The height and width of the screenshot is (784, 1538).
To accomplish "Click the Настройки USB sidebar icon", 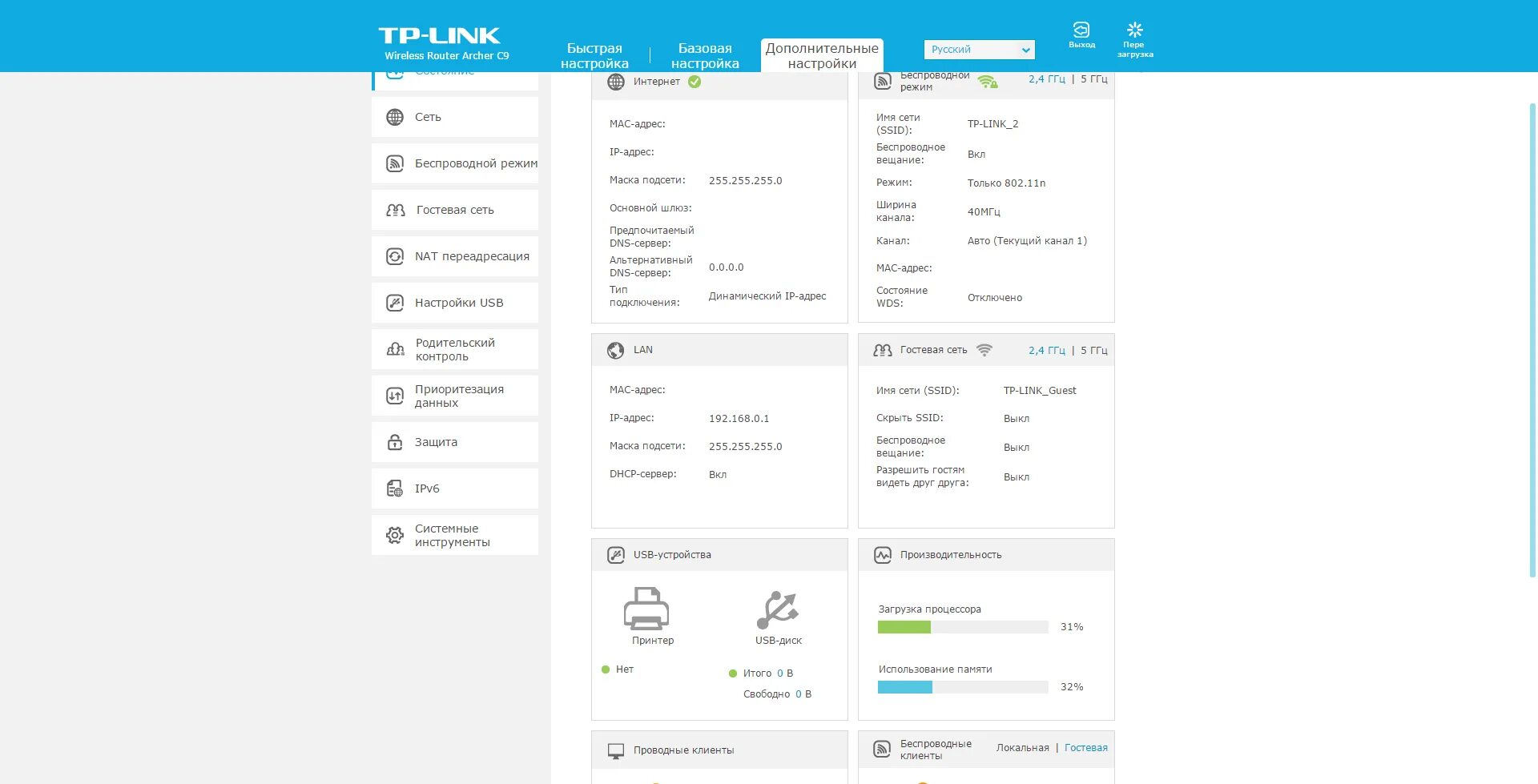I will pos(395,303).
